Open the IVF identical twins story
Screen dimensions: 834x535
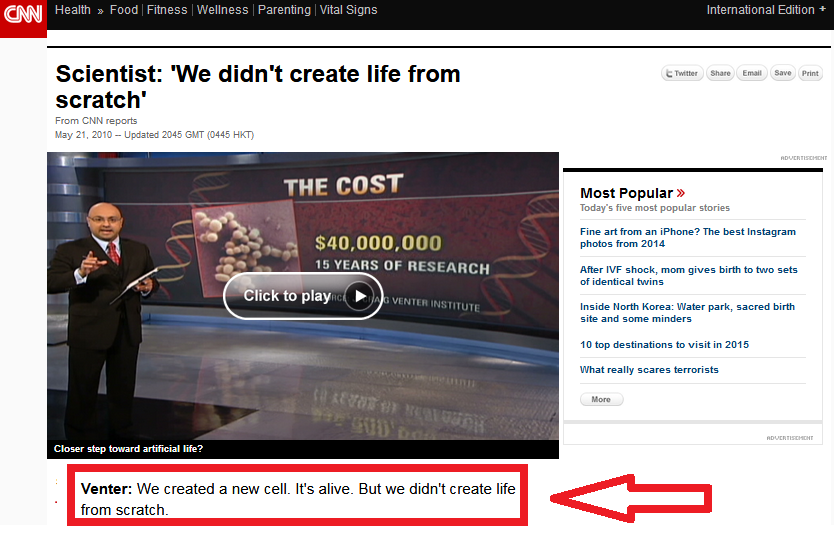(x=688, y=275)
